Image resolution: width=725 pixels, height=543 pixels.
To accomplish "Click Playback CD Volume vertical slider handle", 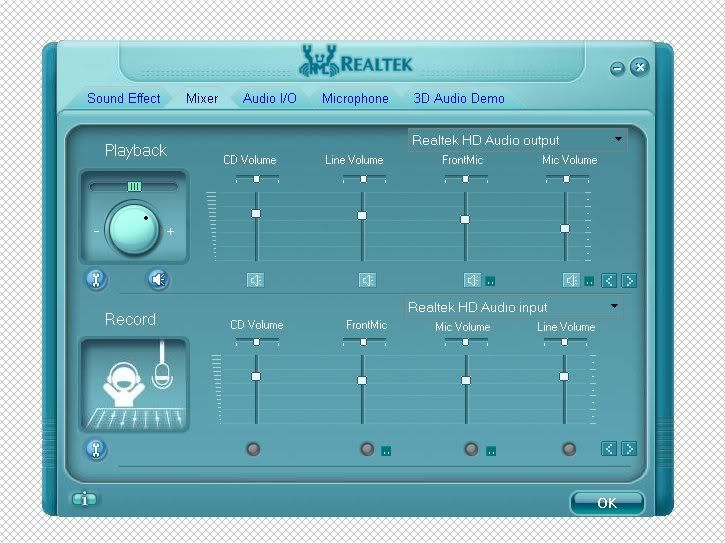I will [256, 213].
